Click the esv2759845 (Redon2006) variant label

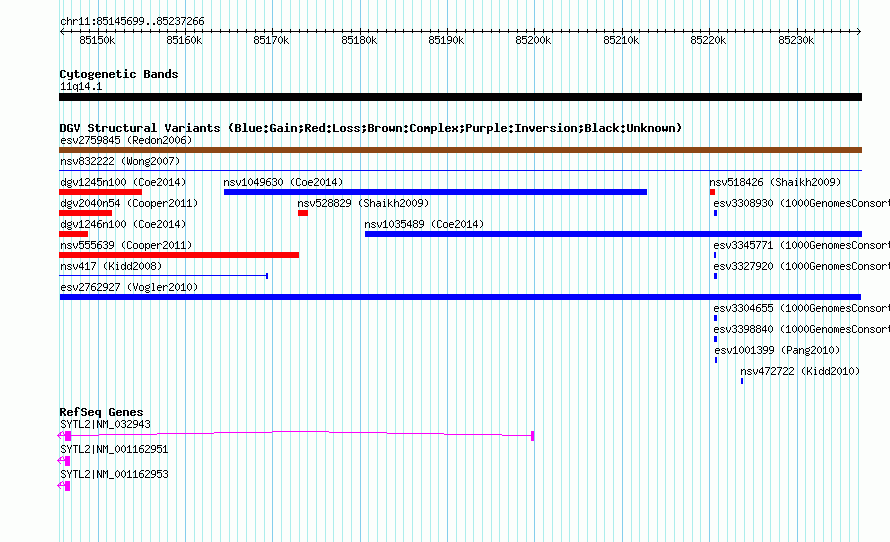coord(126,140)
